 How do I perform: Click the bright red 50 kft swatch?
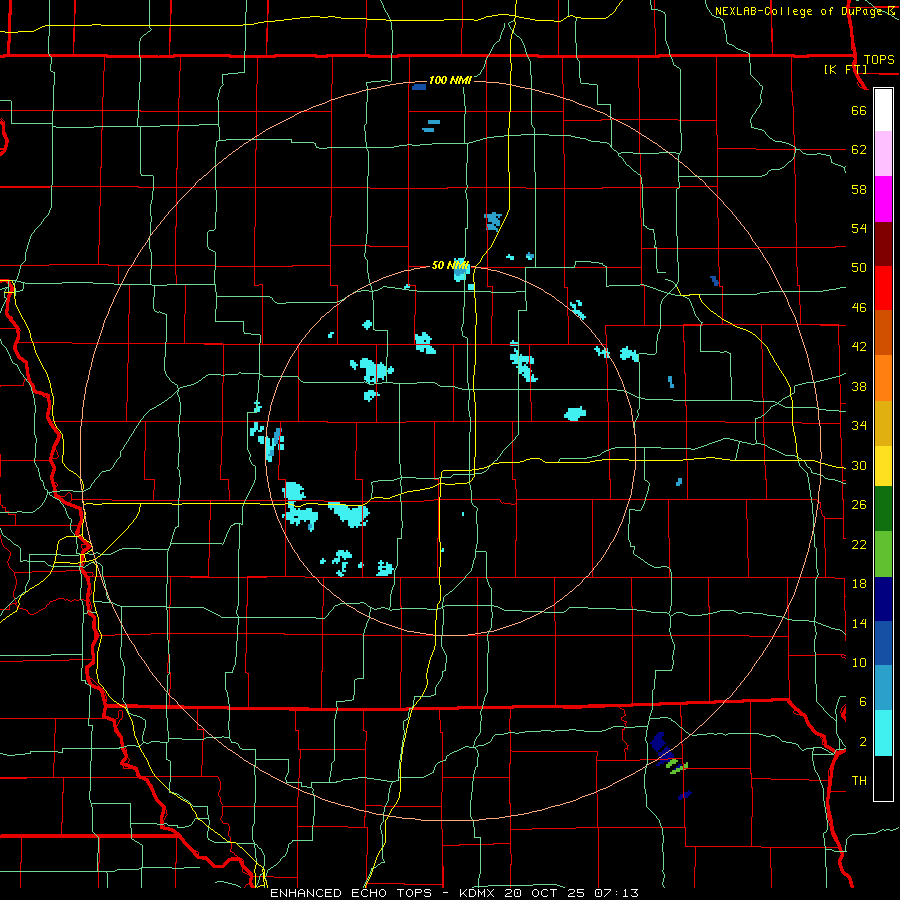(883, 288)
